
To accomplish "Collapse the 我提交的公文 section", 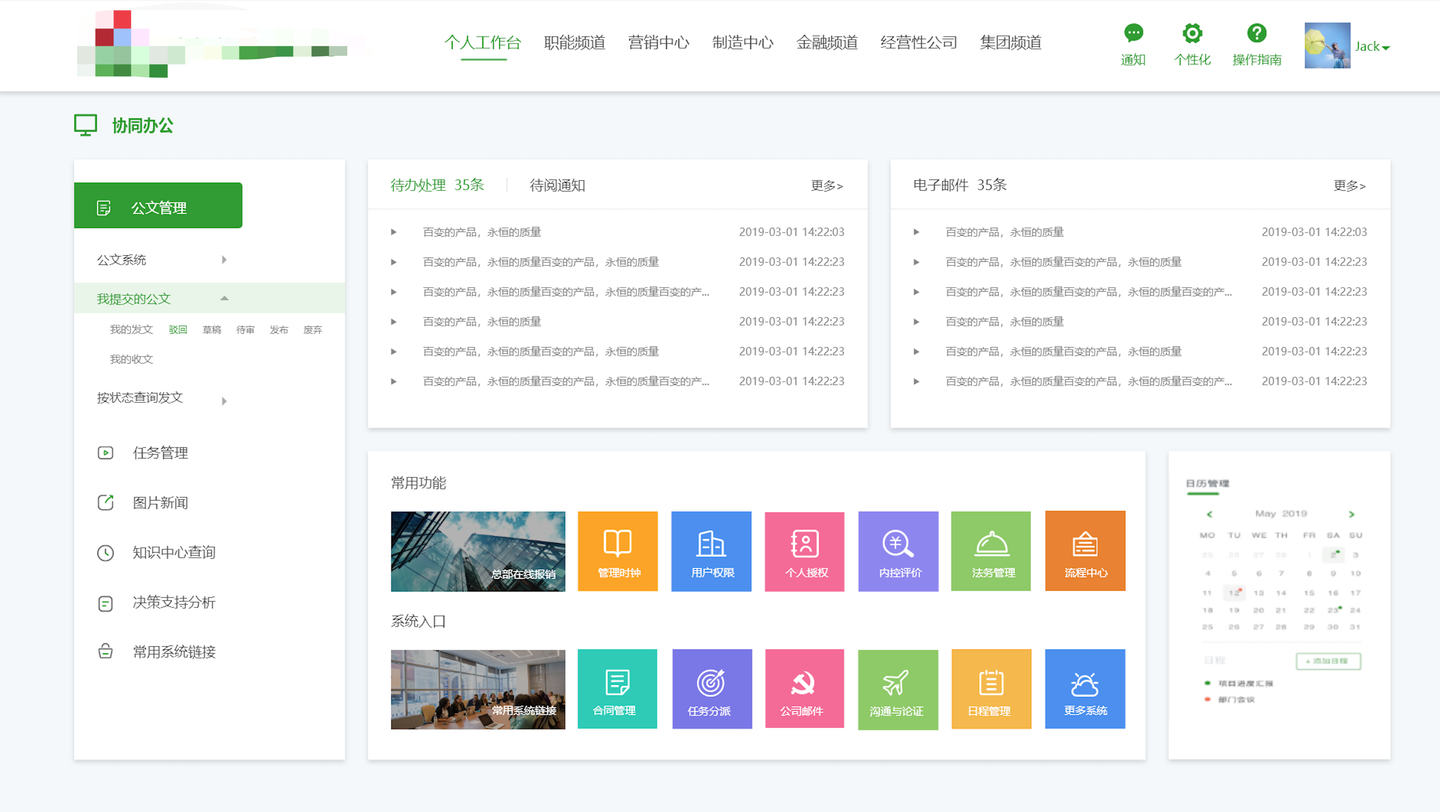I will pos(224,298).
